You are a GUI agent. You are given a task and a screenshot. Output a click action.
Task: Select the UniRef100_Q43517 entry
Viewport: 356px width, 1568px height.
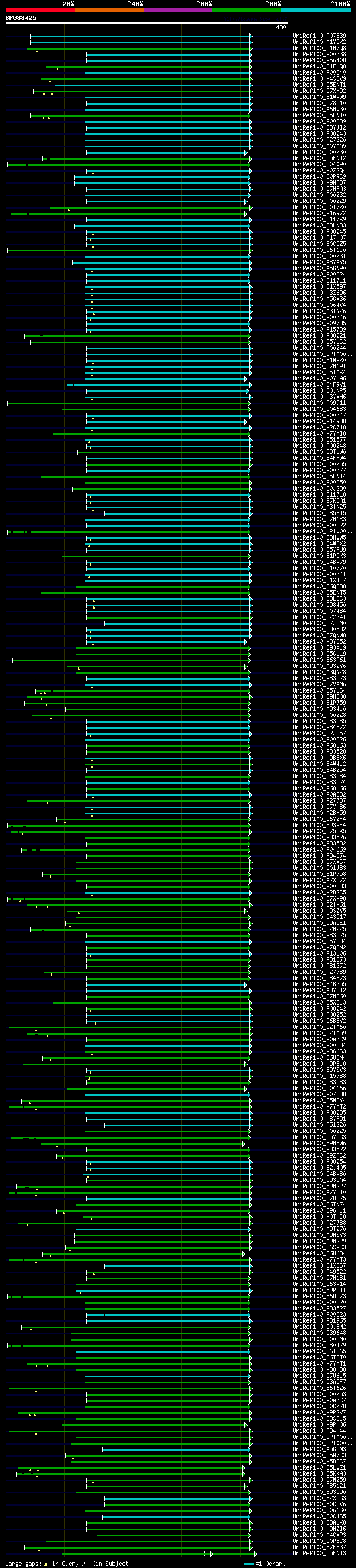(319, 917)
